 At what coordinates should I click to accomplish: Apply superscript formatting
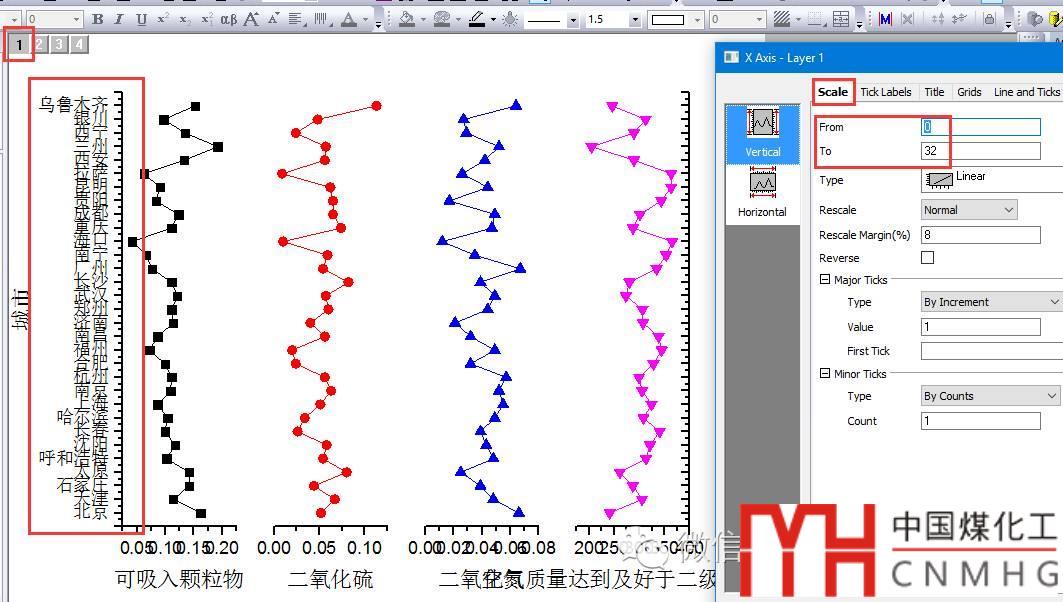tap(163, 19)
